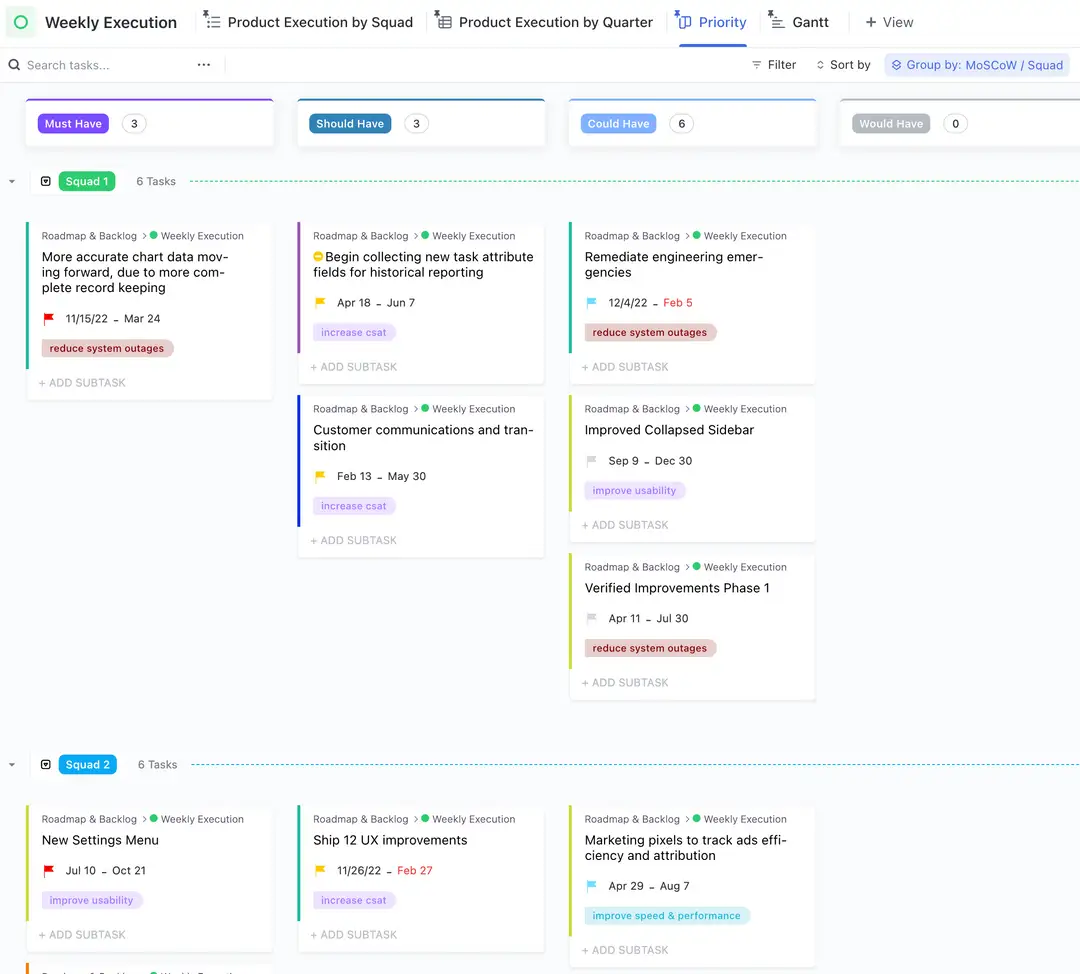Image resolution: width=1080 pixels, height=974 pixels.
Task: Open the New Settings Menu task title
Action: tap(100, 840)
